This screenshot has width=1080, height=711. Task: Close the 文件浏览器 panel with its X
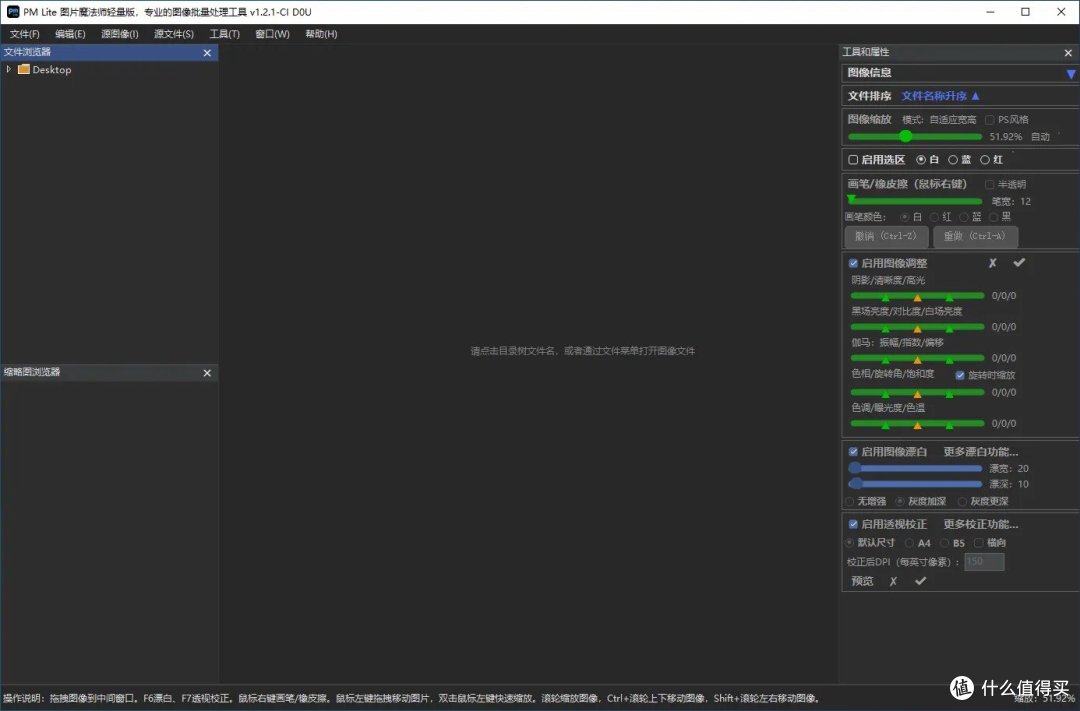pos(207,53)
